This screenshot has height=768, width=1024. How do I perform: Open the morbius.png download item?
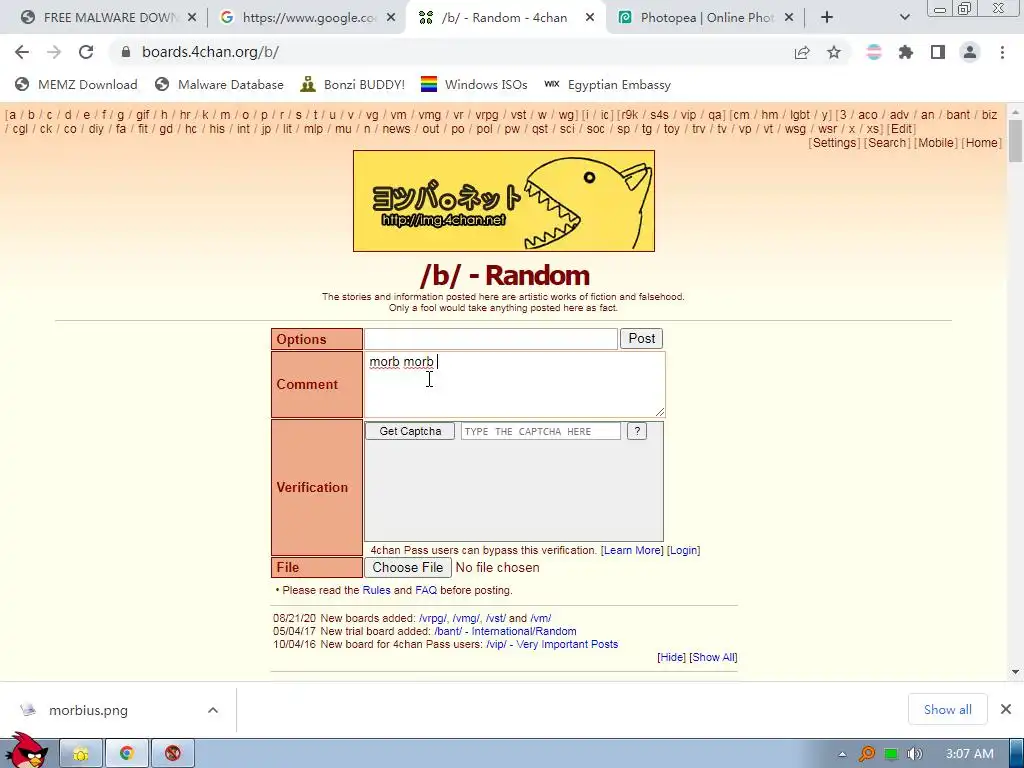tap(88, 710)
